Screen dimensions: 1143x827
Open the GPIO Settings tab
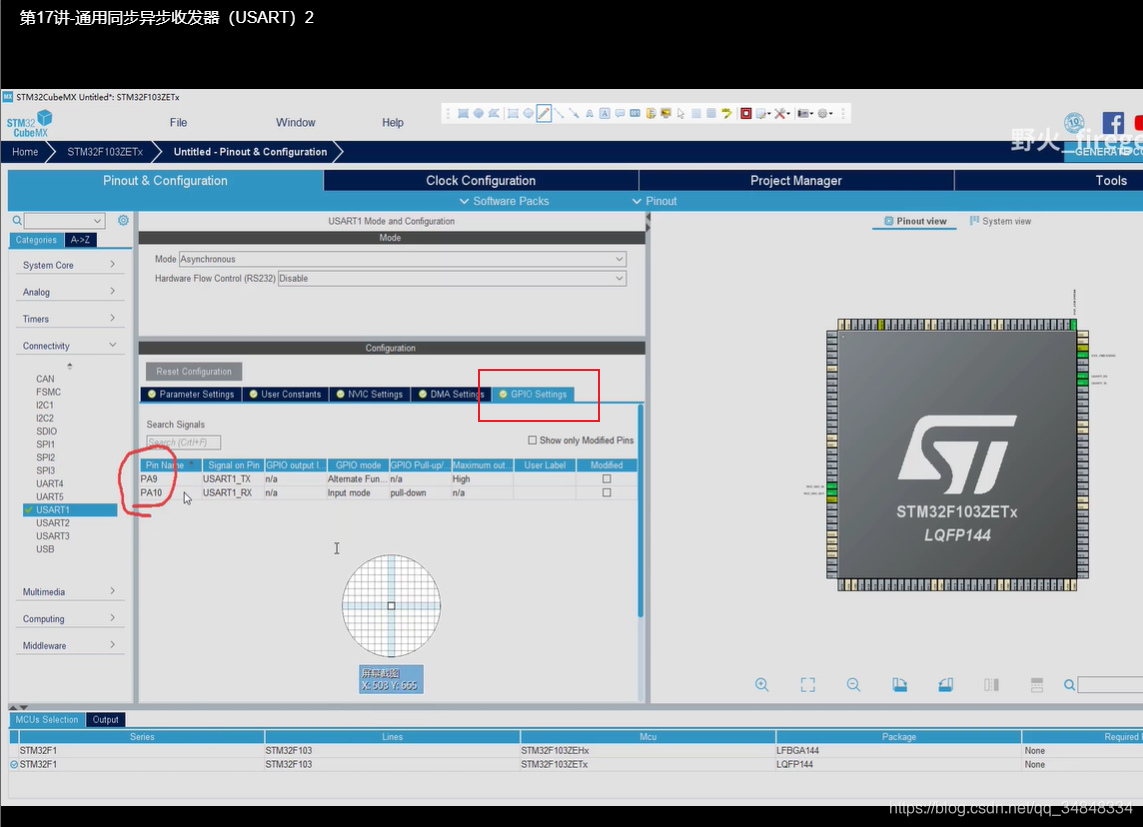click(x=533, y=394)
